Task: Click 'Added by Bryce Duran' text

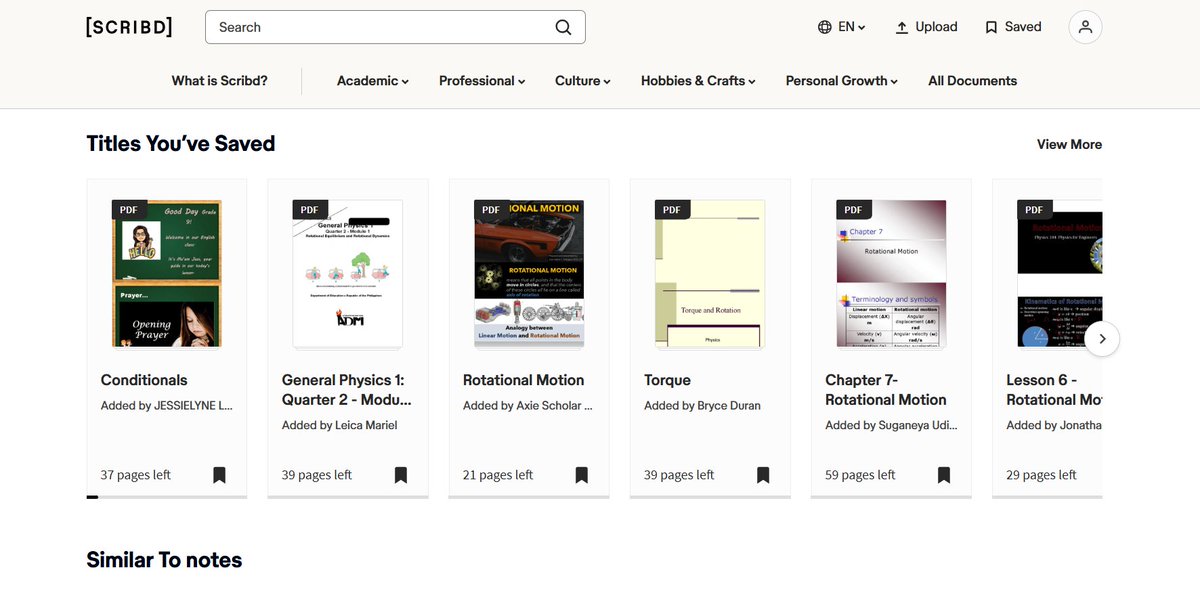Action: (x=702, y=406)
